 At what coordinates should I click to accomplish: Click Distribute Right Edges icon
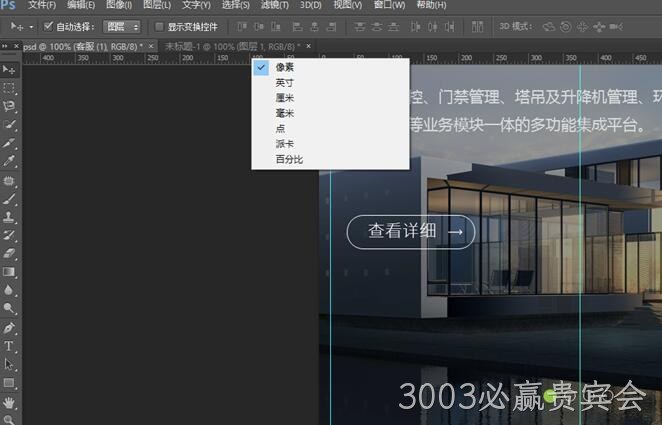click(x=450, y=27)
